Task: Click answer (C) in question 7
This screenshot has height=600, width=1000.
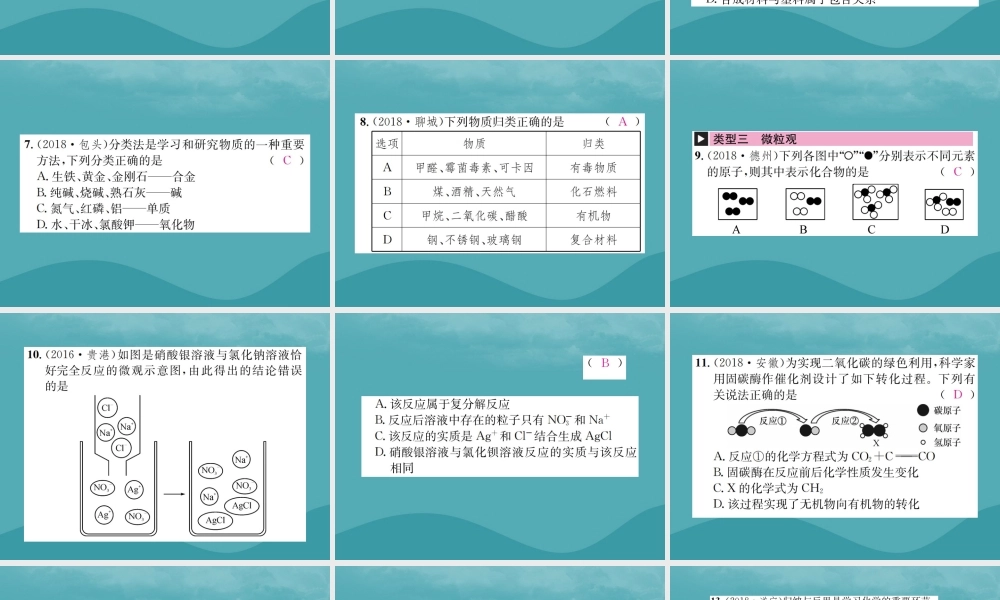Action: pyautogui.click(x=286, y=160)
